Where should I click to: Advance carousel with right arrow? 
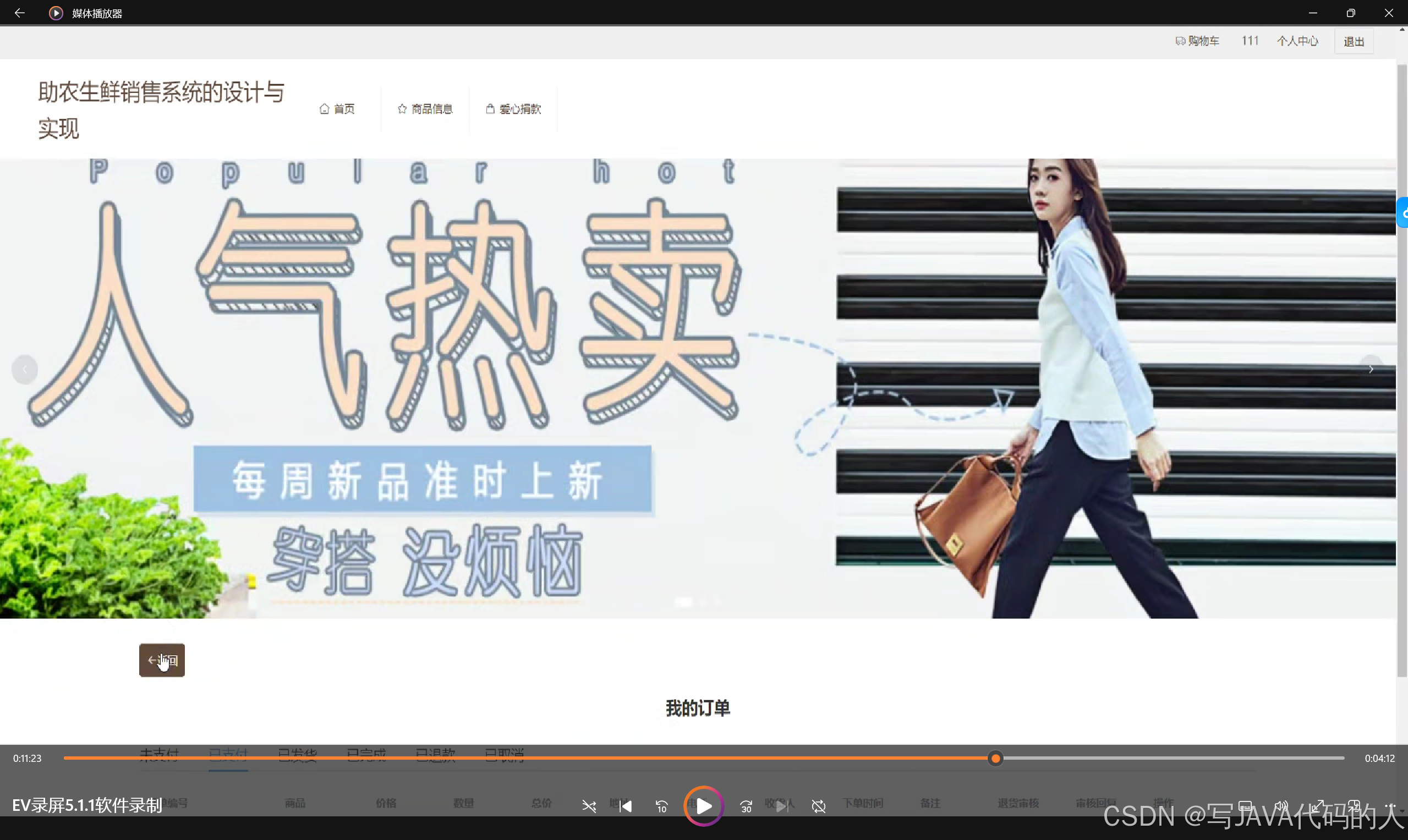pos(1371,369)
